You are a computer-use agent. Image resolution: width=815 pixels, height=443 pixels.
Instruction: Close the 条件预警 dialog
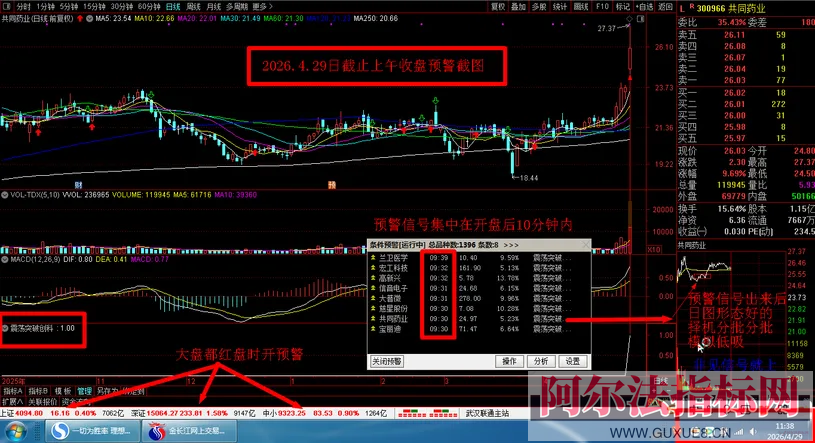coord(586,244)
